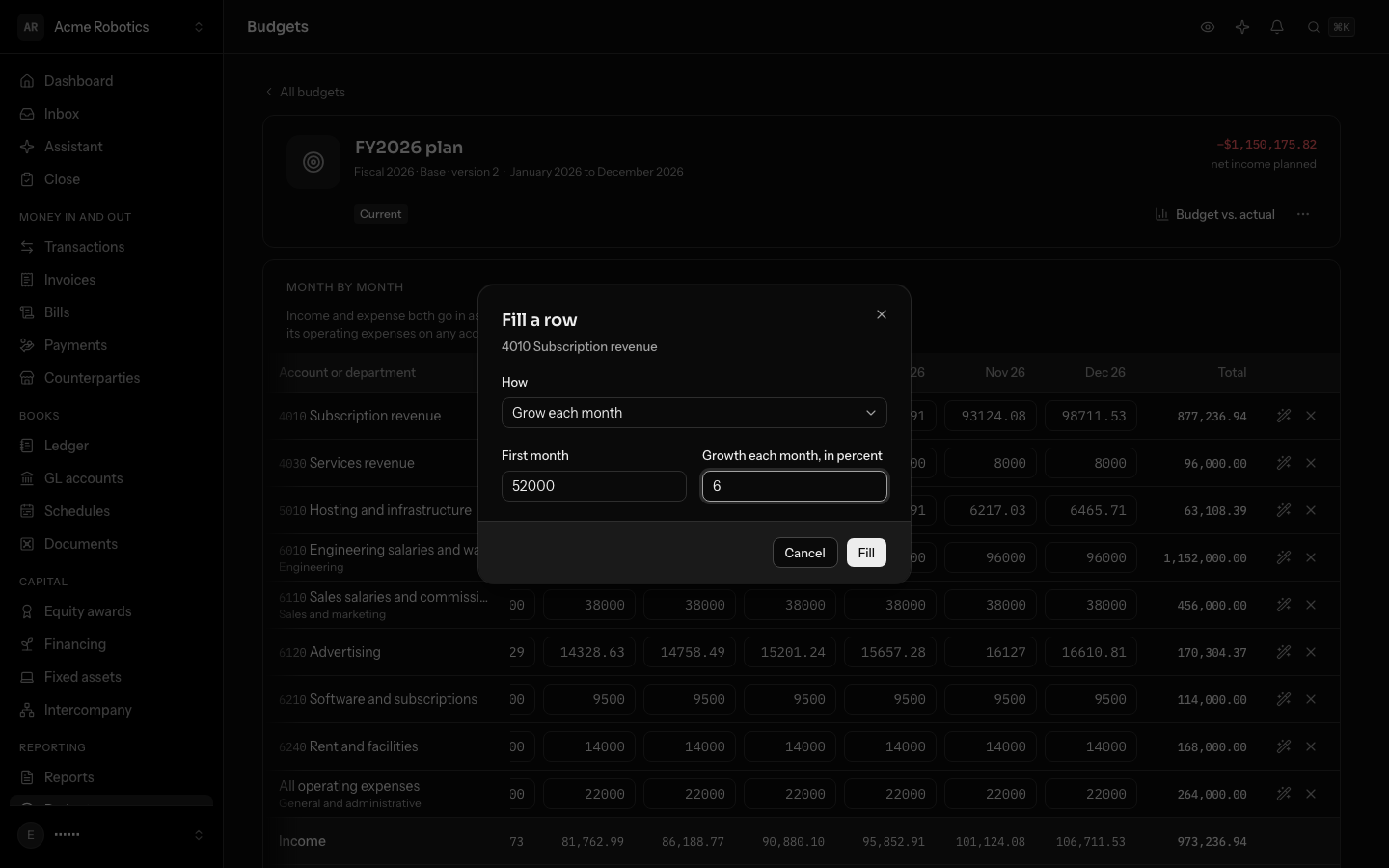Click the Subscription revenue total 877,236.94
The height and width of the screenshot is (868, 1389).
(x=1212, y=417)
